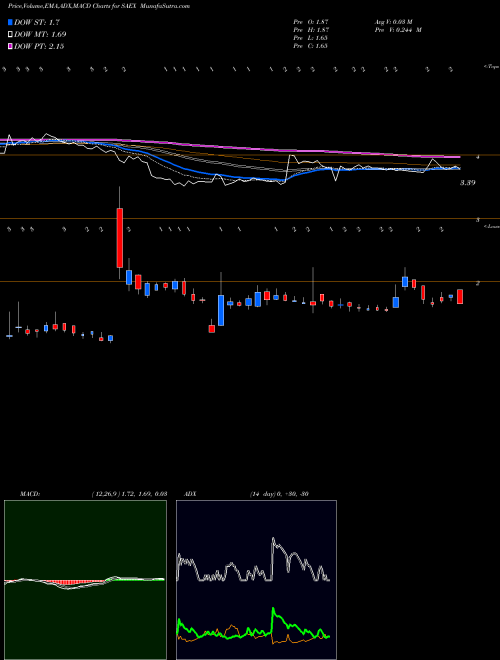Click the last red candlestick on the right
This screenshot has width=500, height=660.
[x=460, y=296]
